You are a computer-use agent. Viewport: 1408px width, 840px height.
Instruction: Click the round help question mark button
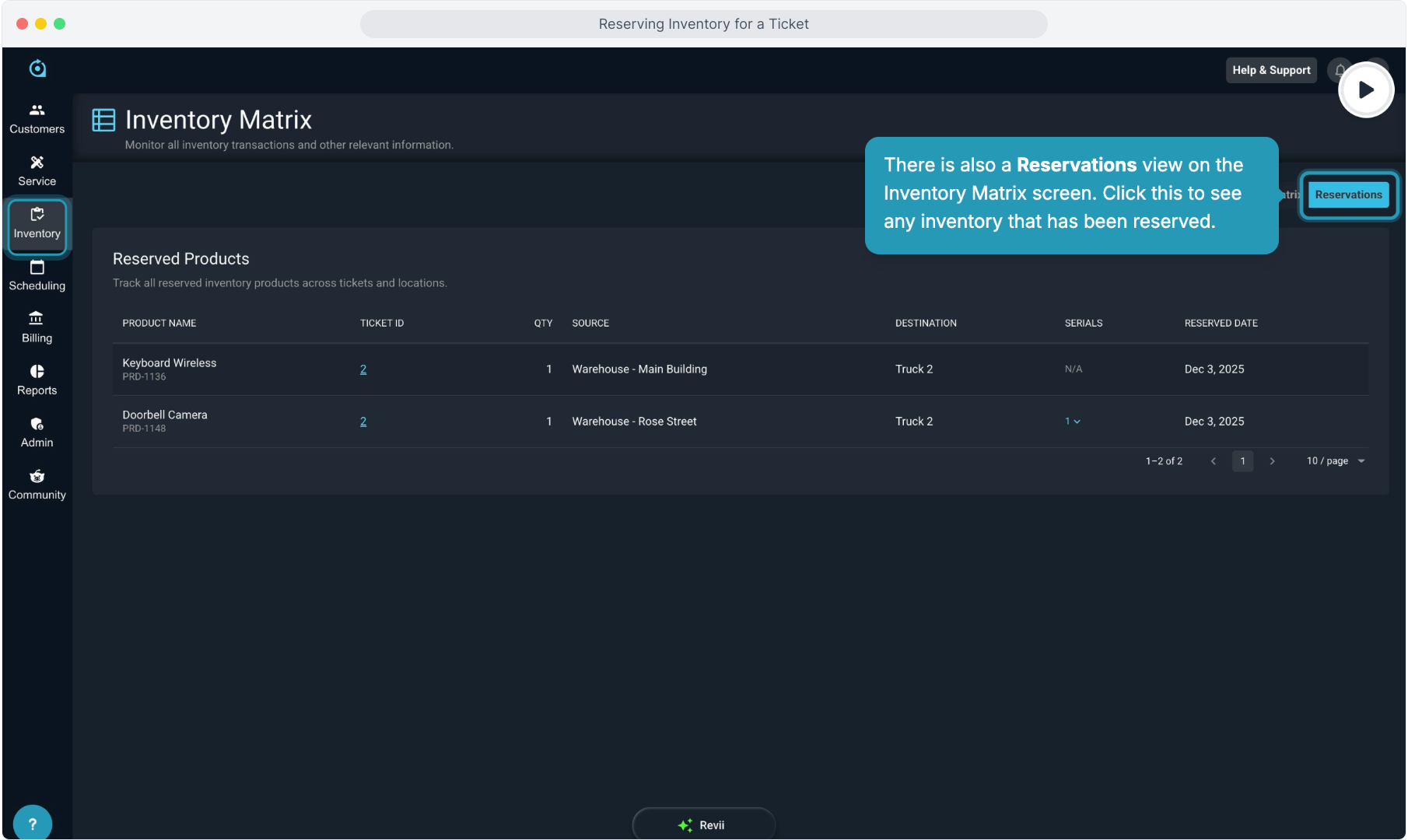pos(33,823)
